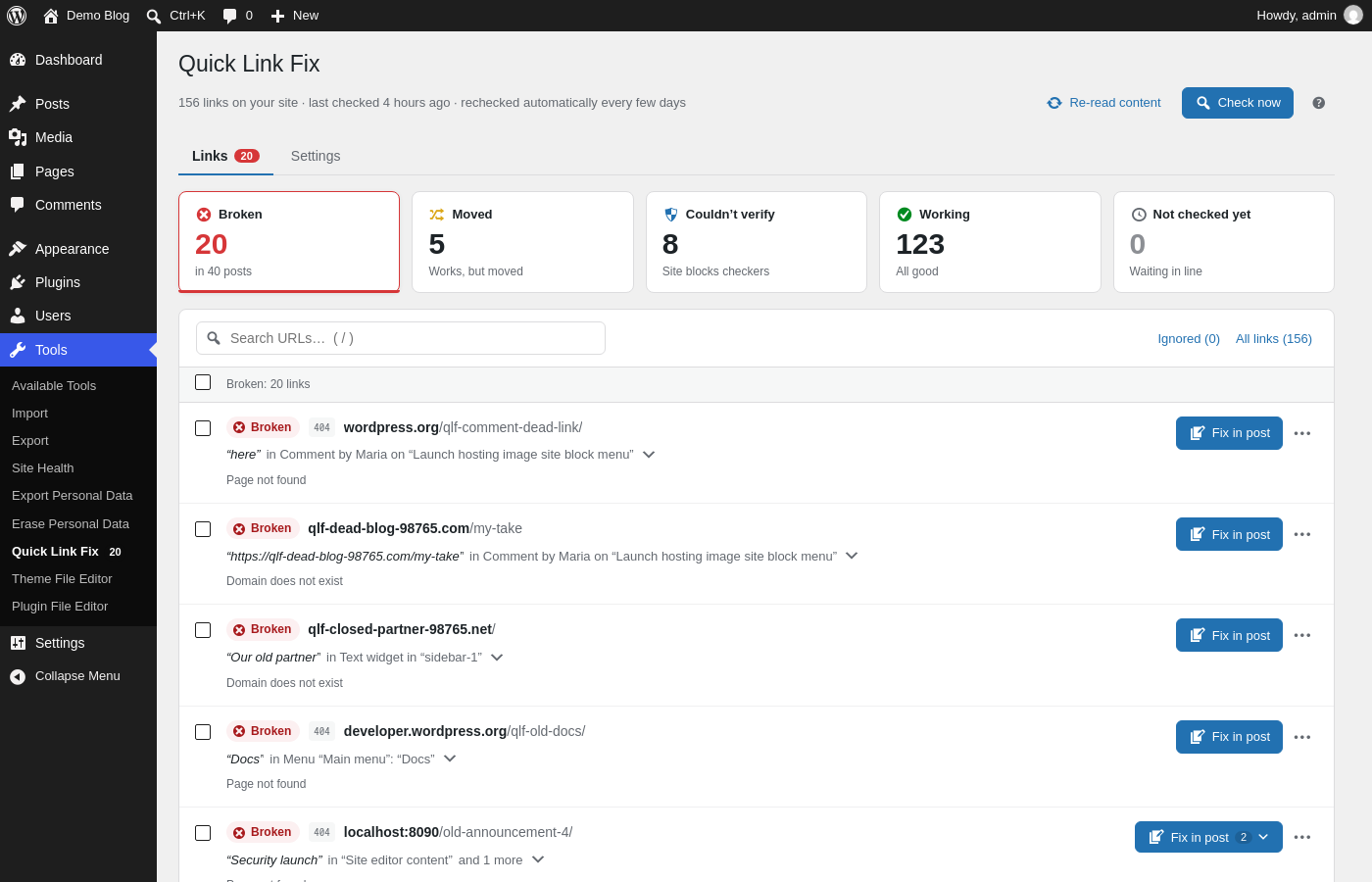This screenshot has height=882, width=1372.
Task: Expand “Security launch” and 1 more locations
Action: 538,859
